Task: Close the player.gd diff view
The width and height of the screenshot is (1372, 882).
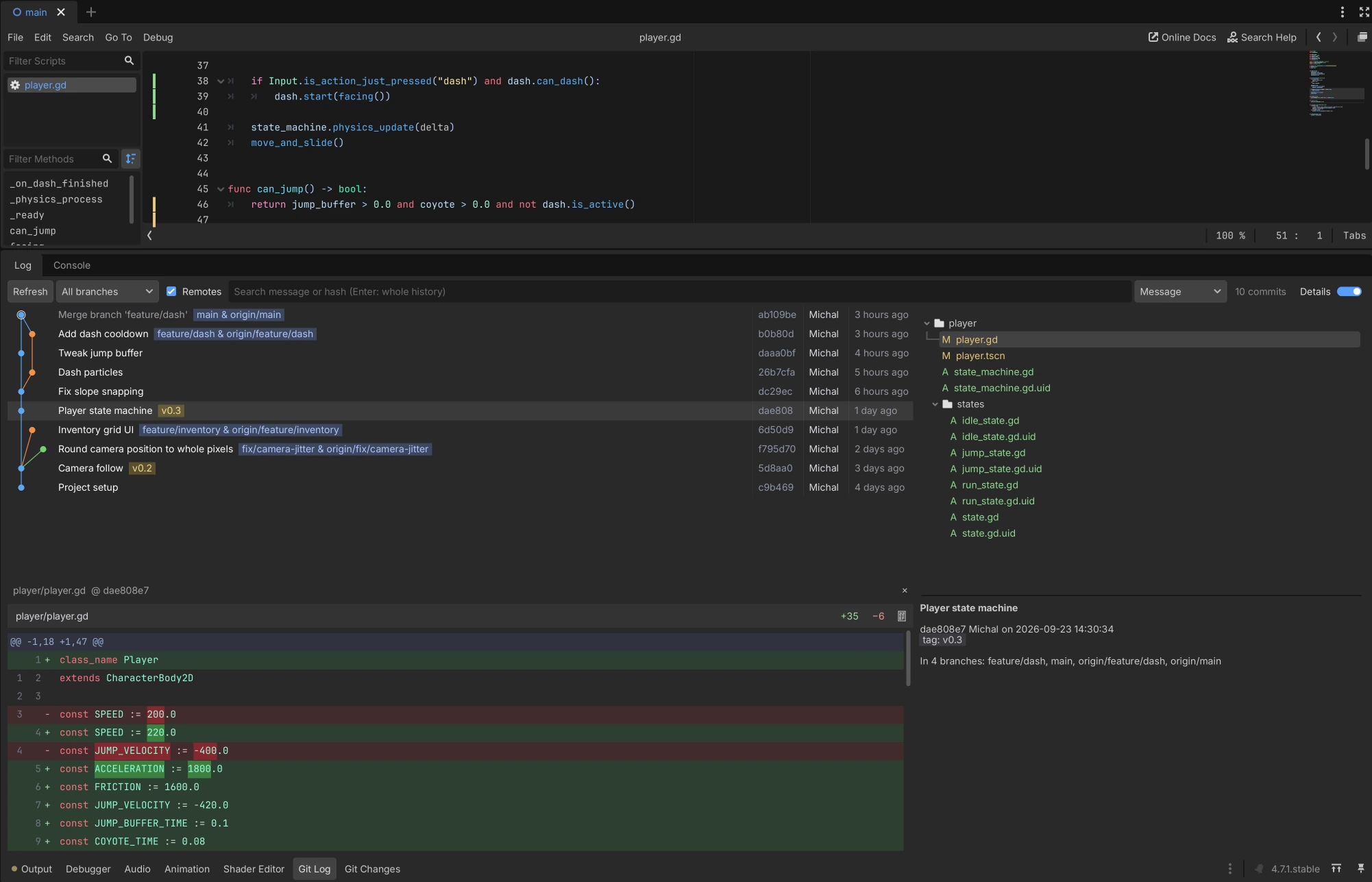Action: pyautogui.click(x=905, y=591)
